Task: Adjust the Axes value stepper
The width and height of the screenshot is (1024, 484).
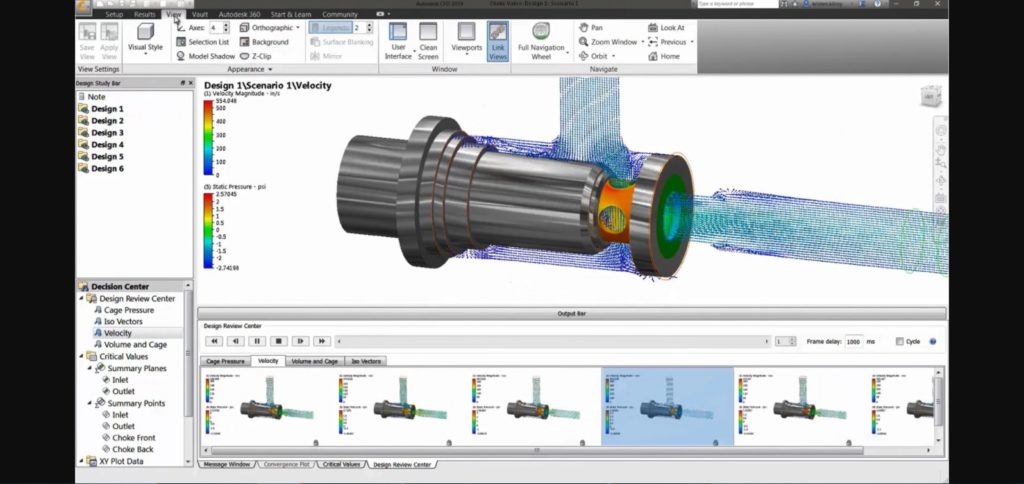Action: click(226, 27)
